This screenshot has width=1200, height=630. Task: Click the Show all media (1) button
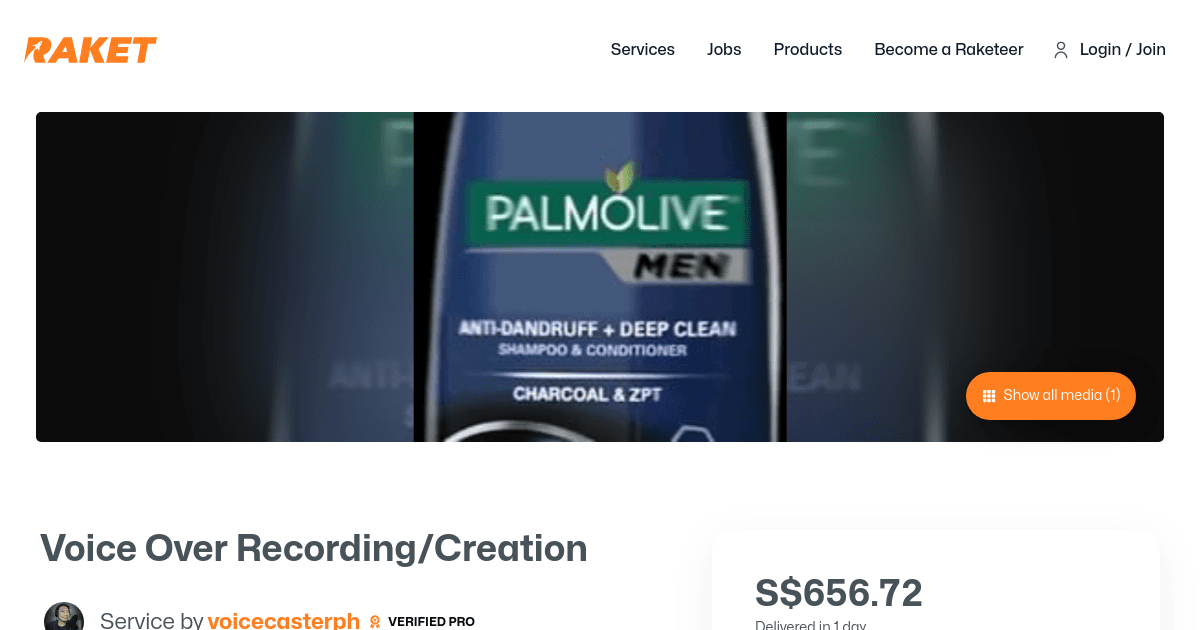pyautogui.click(x=1051, y=396)
